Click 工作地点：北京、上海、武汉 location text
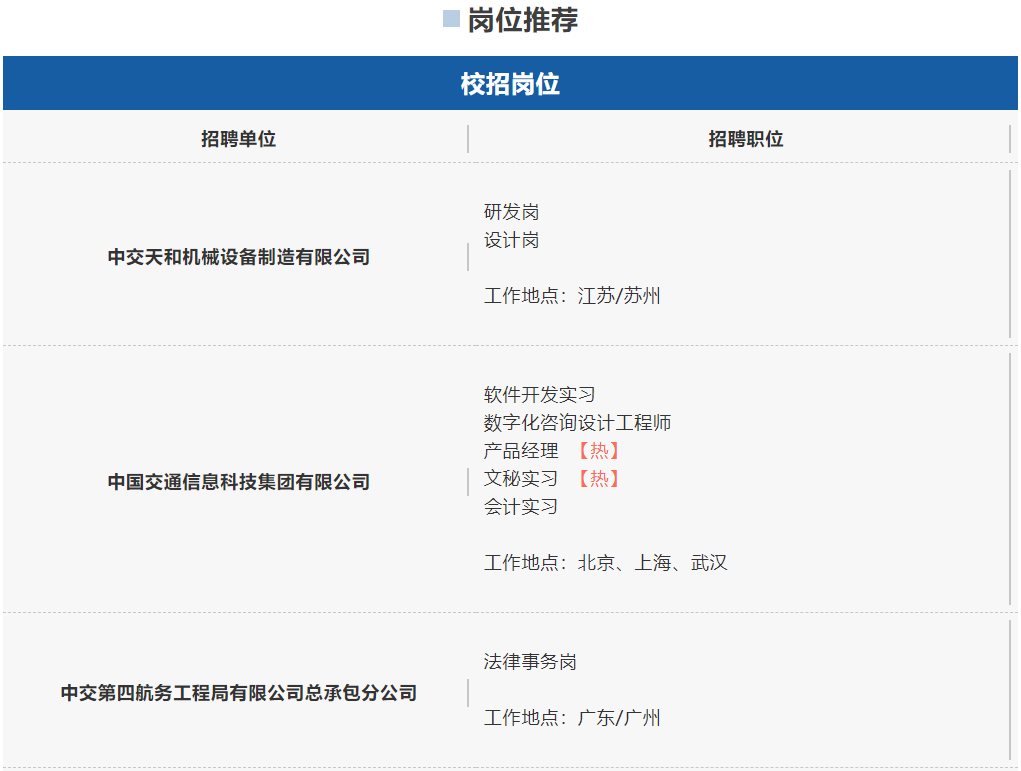The height and width of the screenshot is (771, 1021). coord(606,563)
